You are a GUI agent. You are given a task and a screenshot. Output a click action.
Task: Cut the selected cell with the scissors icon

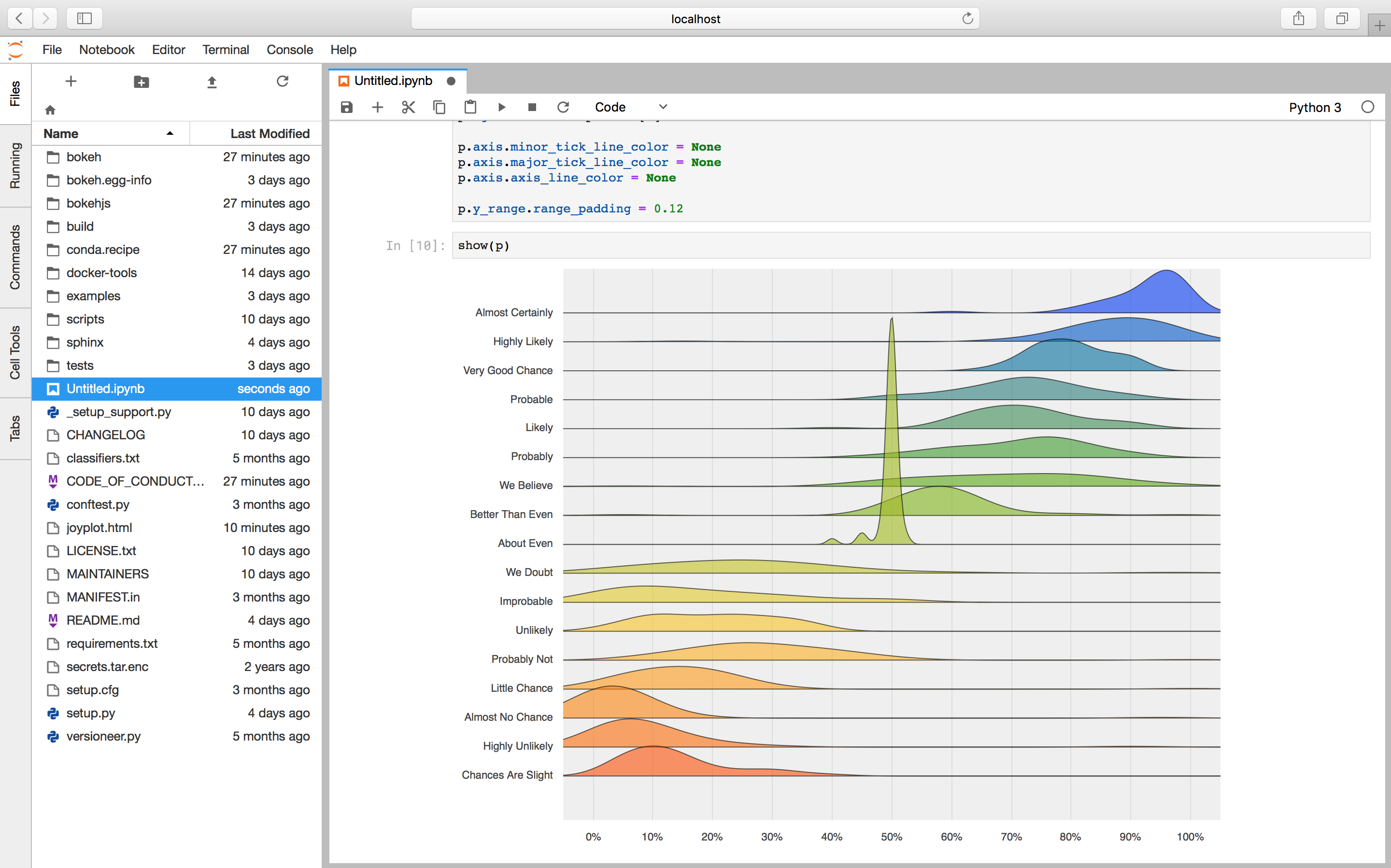tap(408, 107)
